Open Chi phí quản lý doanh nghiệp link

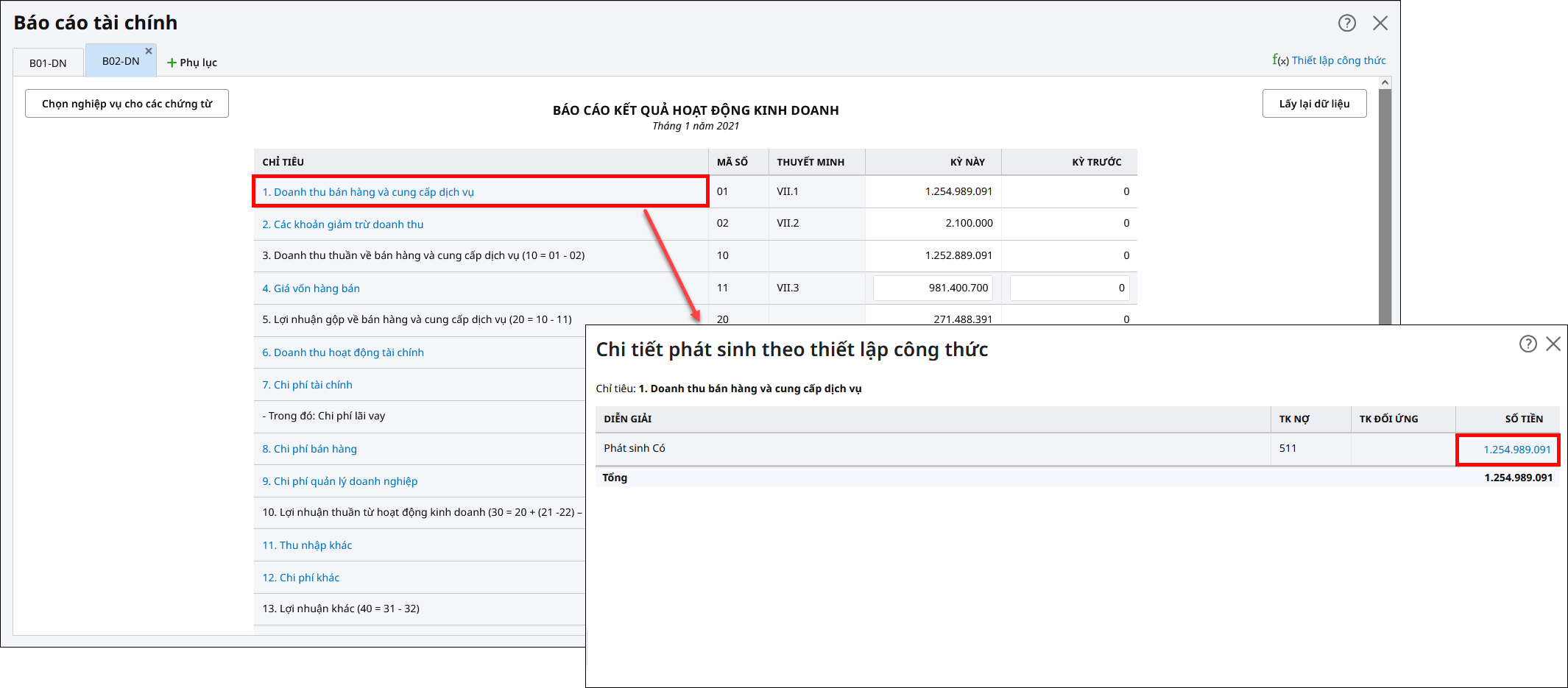click(339, 481)
